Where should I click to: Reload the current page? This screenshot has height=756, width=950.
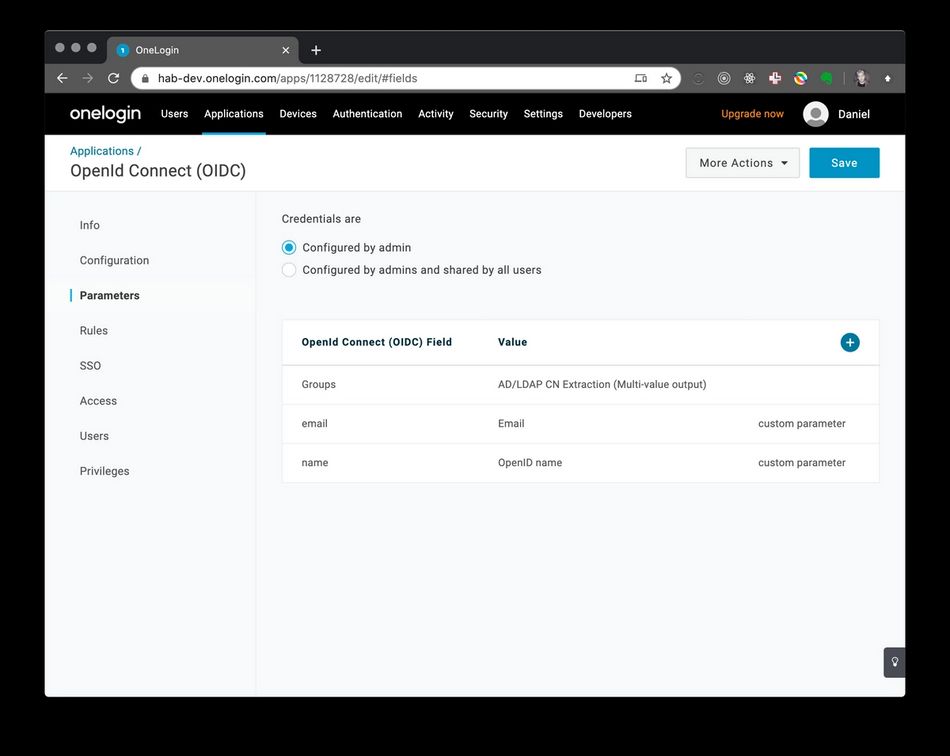113,78
